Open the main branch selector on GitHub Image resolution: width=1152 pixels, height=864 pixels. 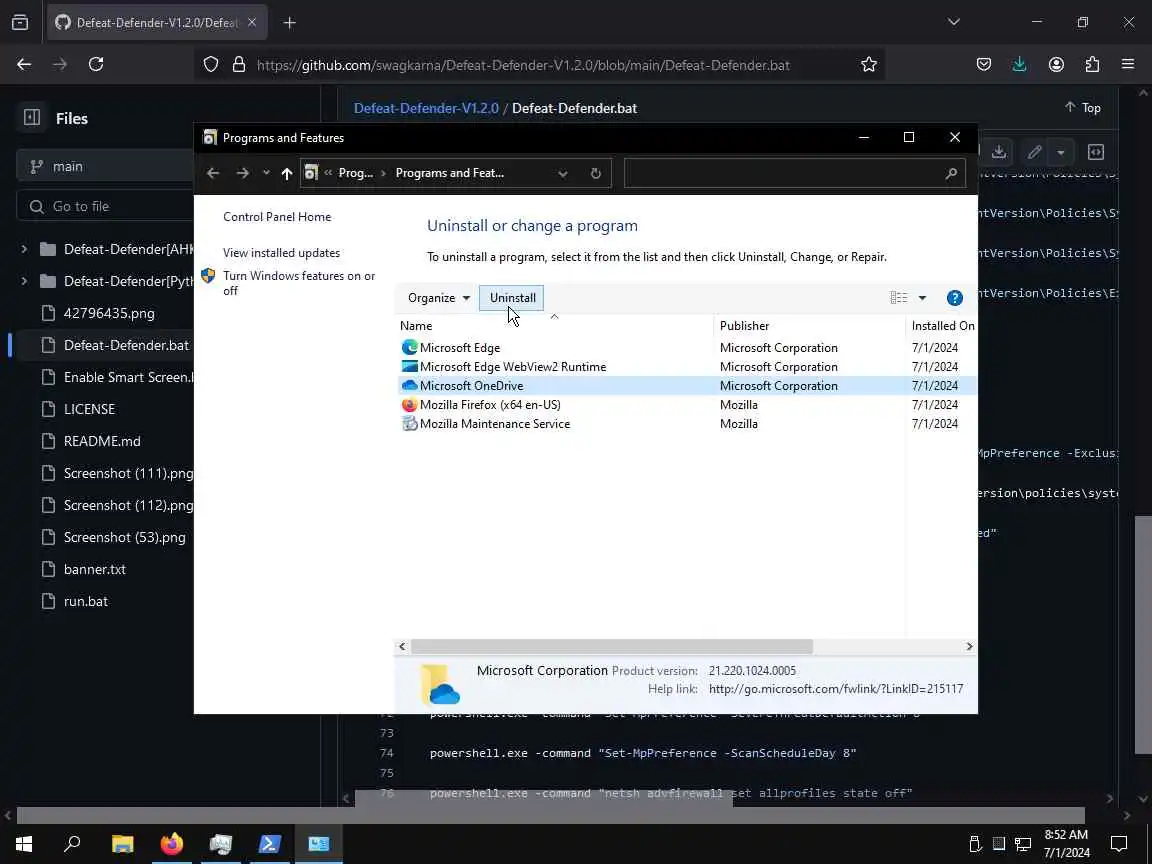(x=104, y=167)
